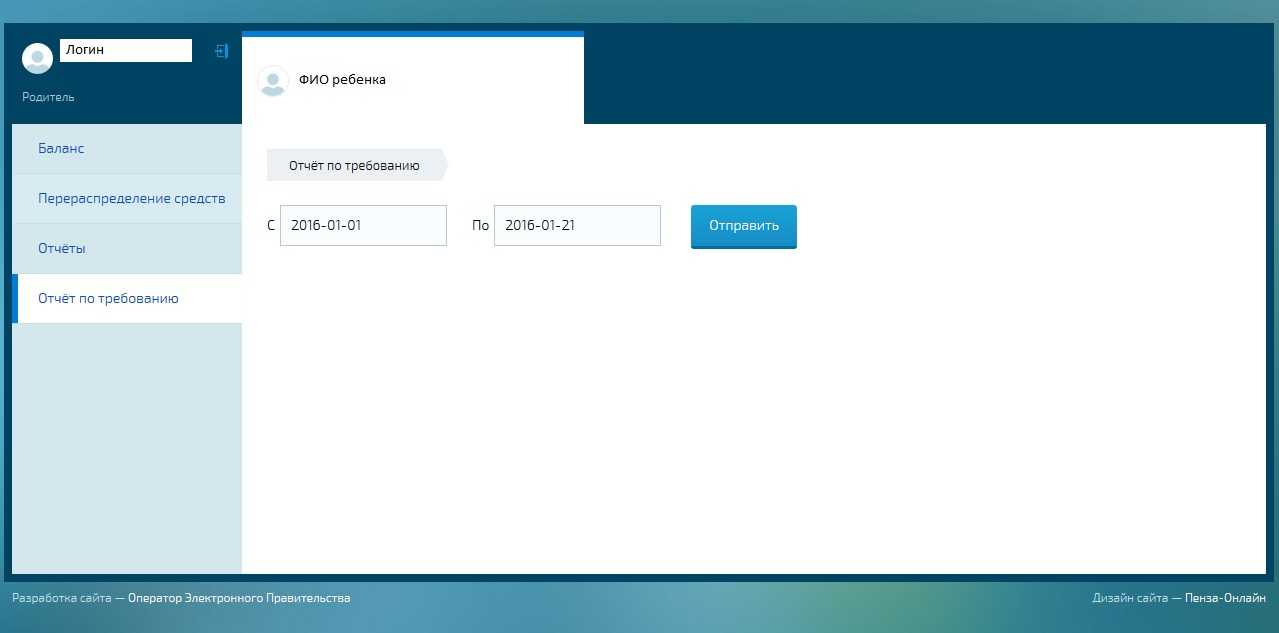Select the ФИО ребенка tab label
Screen dimensions: 1279x633
point(342,80)
